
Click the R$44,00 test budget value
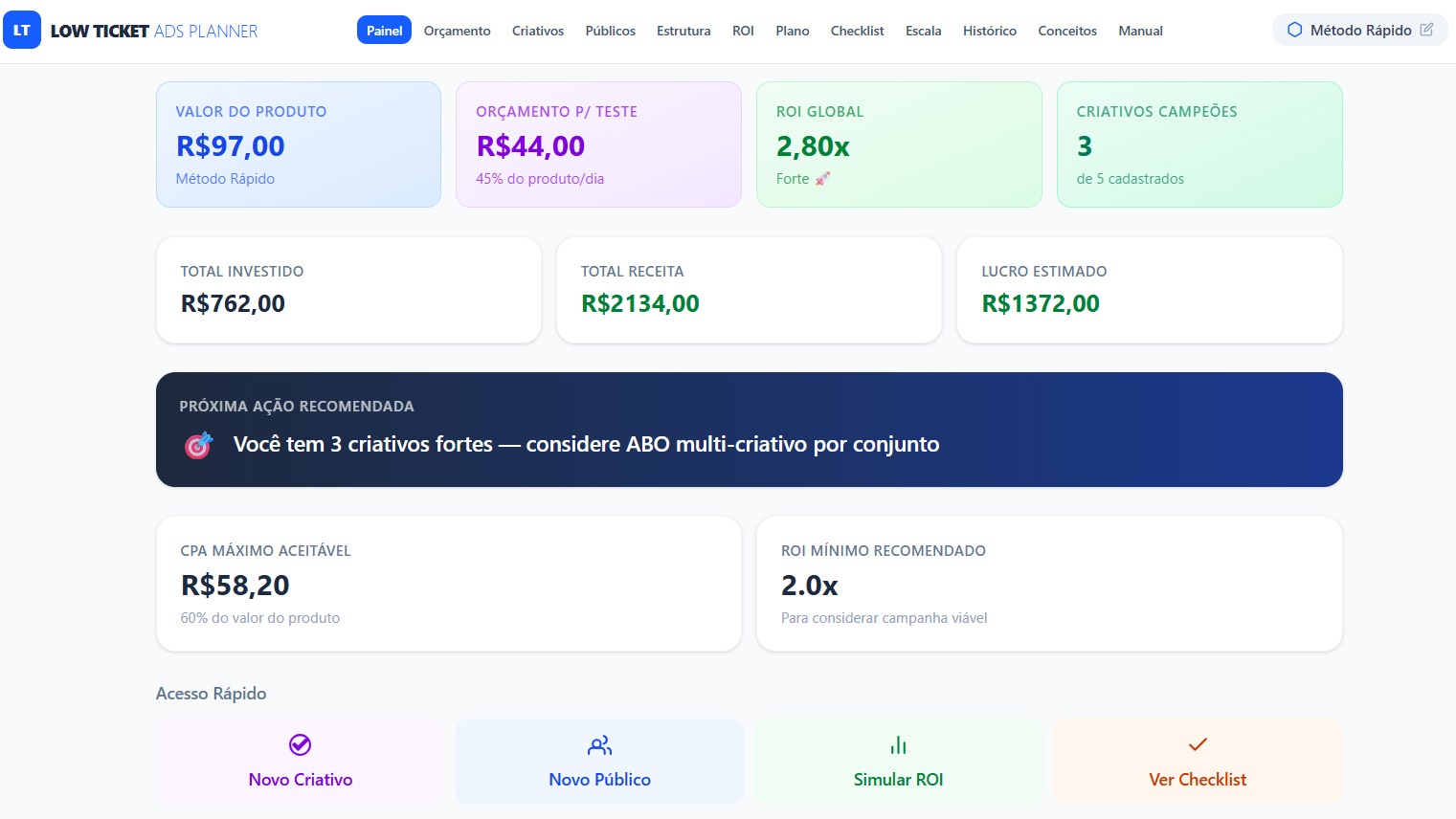[x=530, y=146]
